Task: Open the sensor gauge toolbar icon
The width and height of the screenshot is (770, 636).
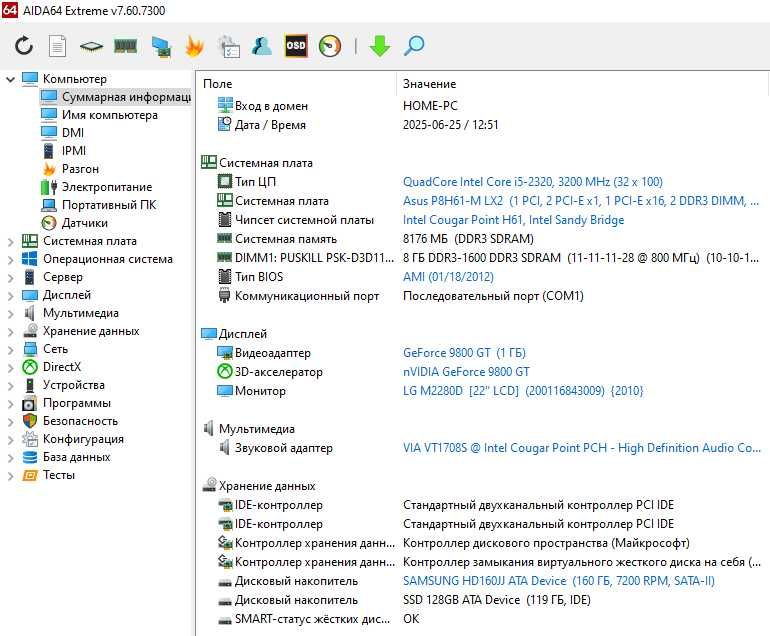Action: coord(330,46)
